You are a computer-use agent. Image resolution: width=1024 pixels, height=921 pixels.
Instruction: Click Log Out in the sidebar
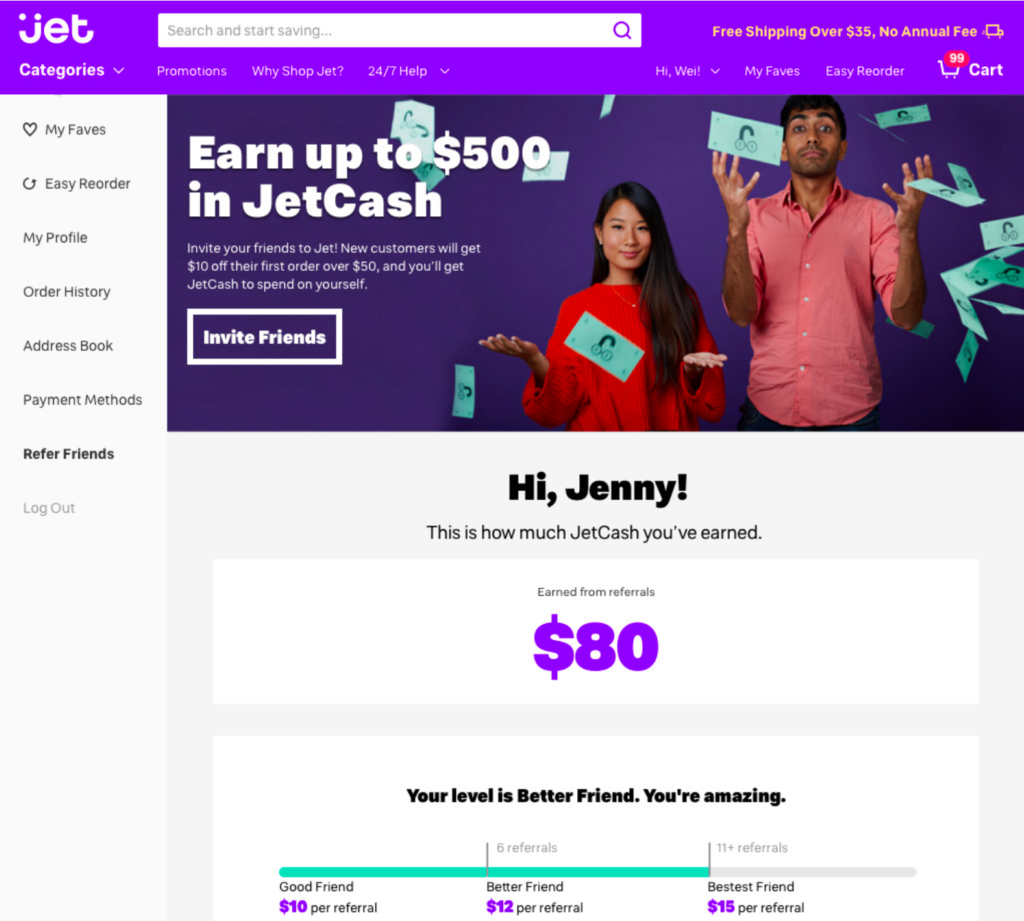(x=49, y=508)
